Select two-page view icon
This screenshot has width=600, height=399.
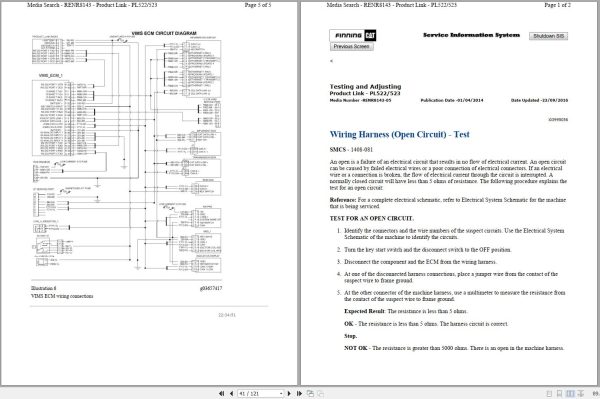(570, 393)
